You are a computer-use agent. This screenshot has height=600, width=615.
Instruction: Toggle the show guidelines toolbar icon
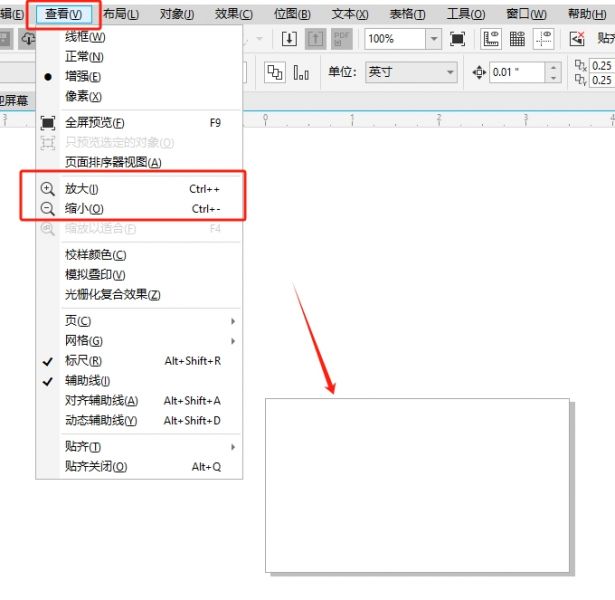pos(544,39)
